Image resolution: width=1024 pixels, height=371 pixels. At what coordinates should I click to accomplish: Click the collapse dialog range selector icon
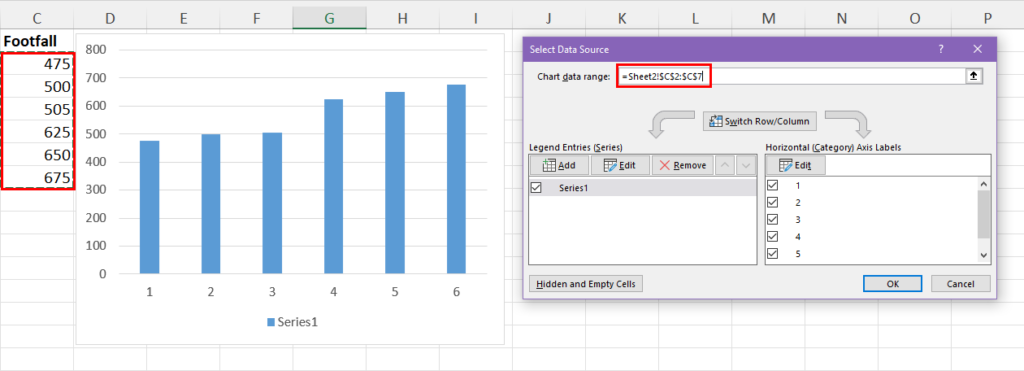tap(973, 76)
